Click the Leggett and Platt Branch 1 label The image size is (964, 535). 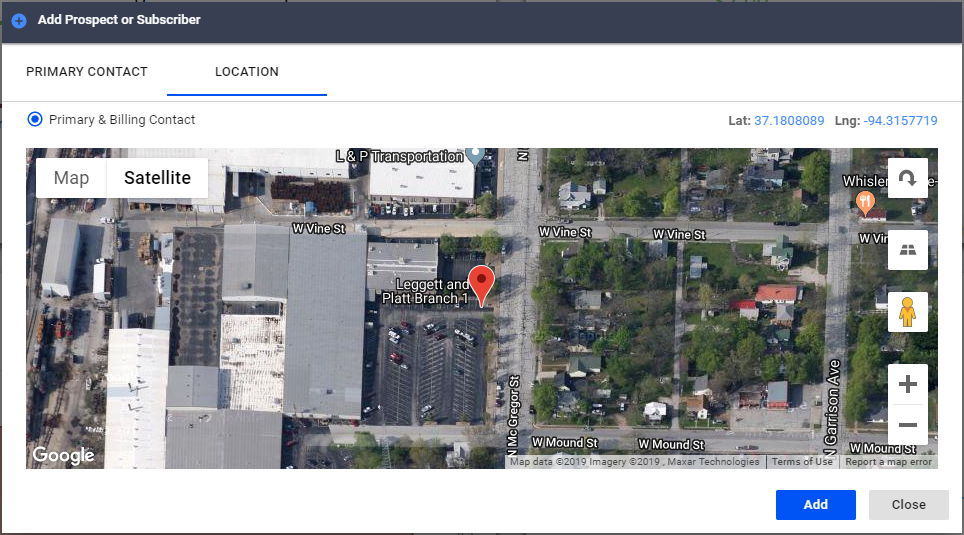pyautogui.click(x=425, y=291)
